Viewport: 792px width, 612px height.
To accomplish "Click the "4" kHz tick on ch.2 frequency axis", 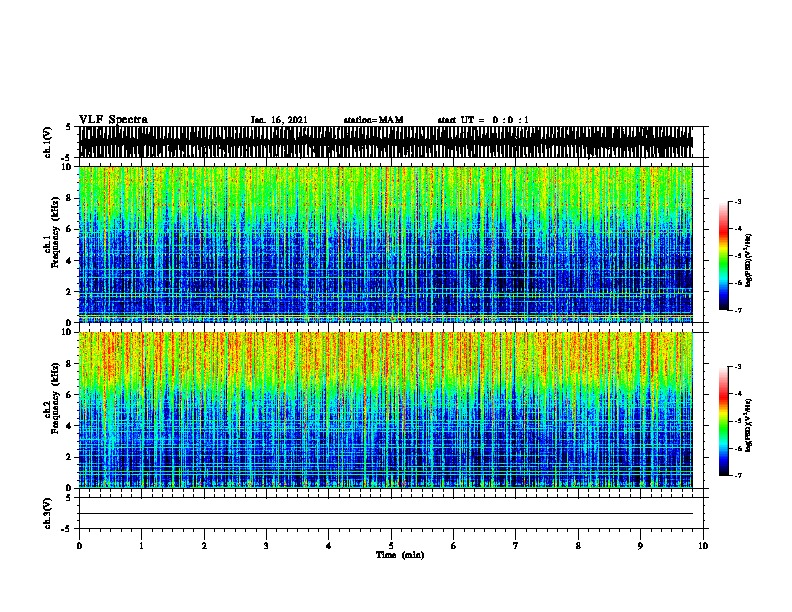I will click(69, 426).
